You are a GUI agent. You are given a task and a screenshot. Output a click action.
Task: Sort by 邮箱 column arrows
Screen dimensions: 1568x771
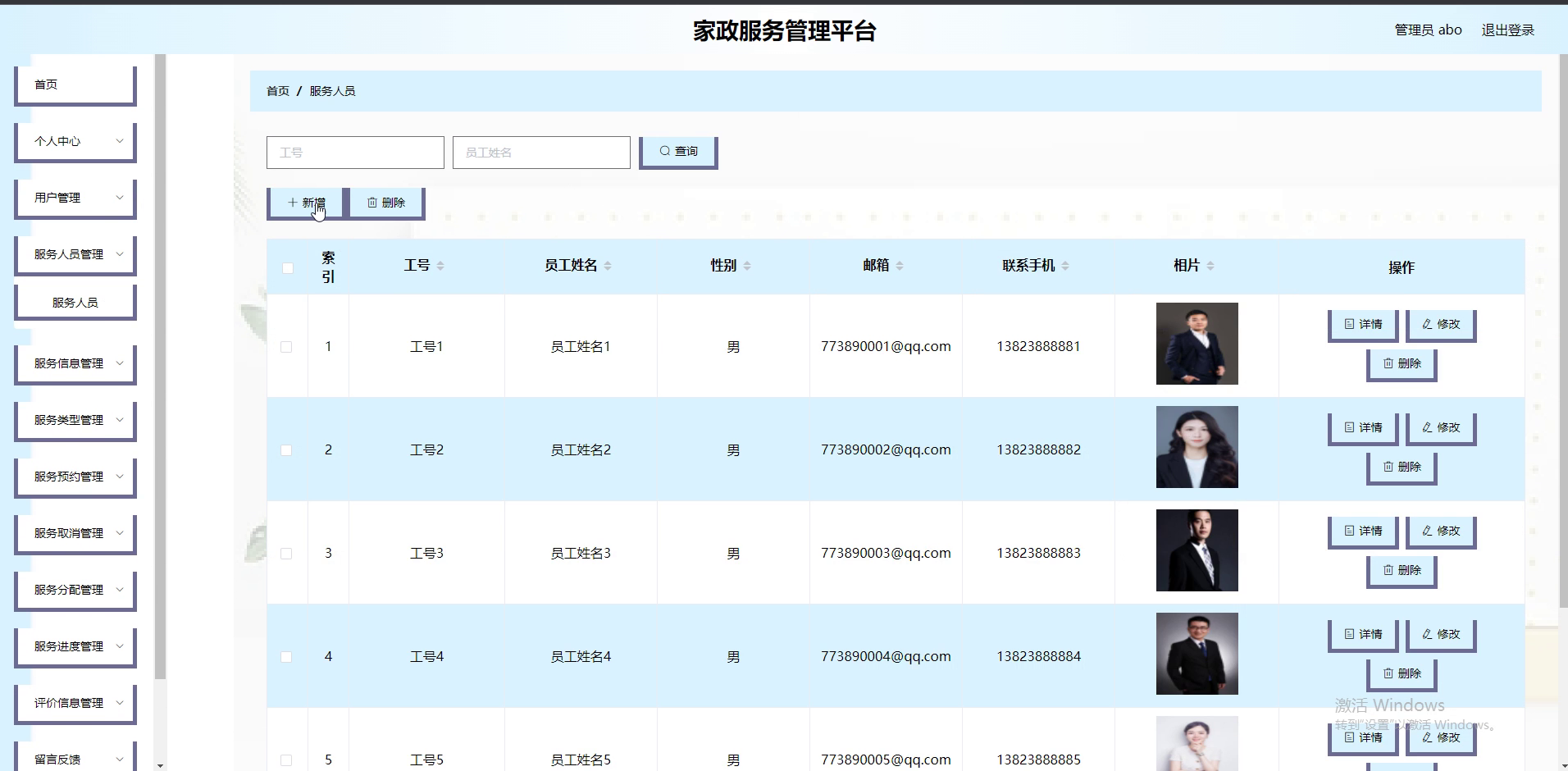pyautogui.click(x=900, y=266)
